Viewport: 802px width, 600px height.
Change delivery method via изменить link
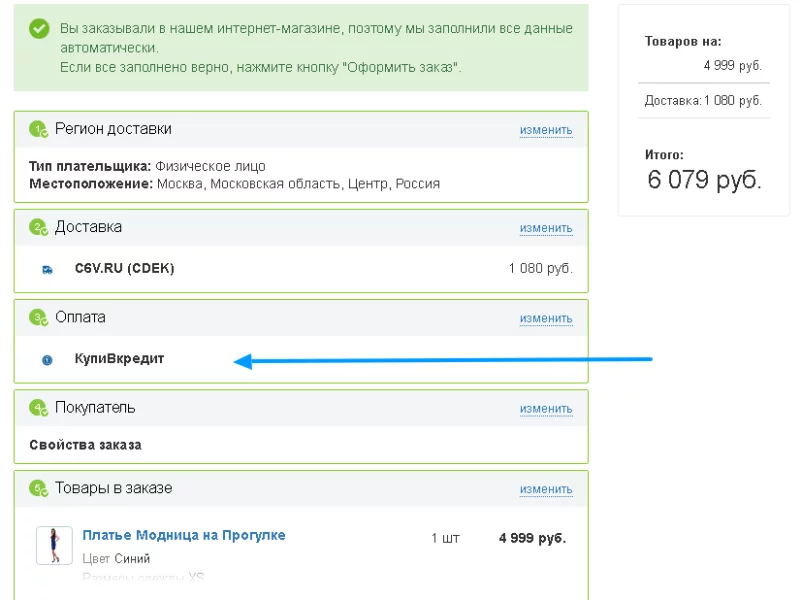click(x=545, y=228)
